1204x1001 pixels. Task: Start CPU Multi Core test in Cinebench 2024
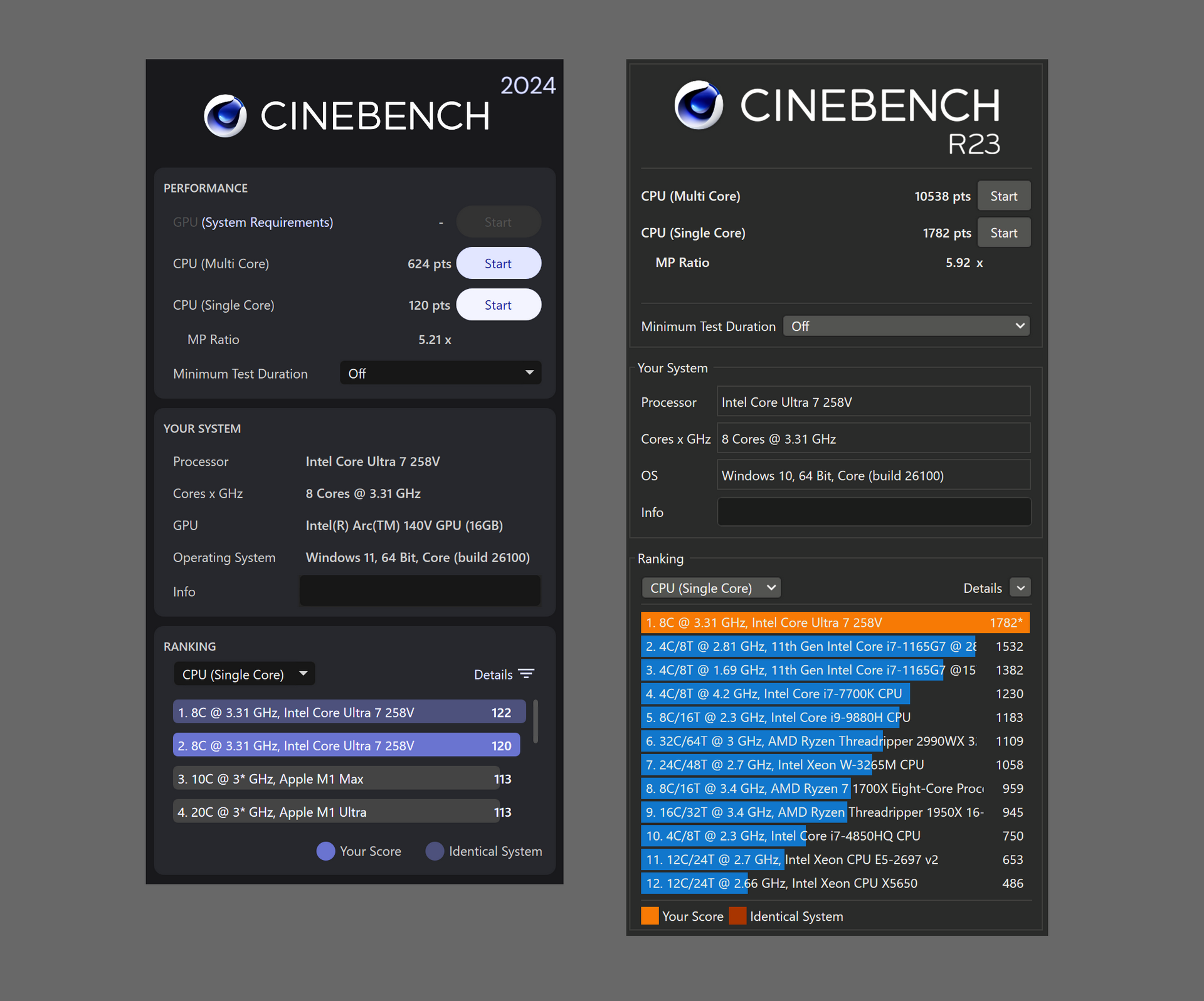pos(499,263)
